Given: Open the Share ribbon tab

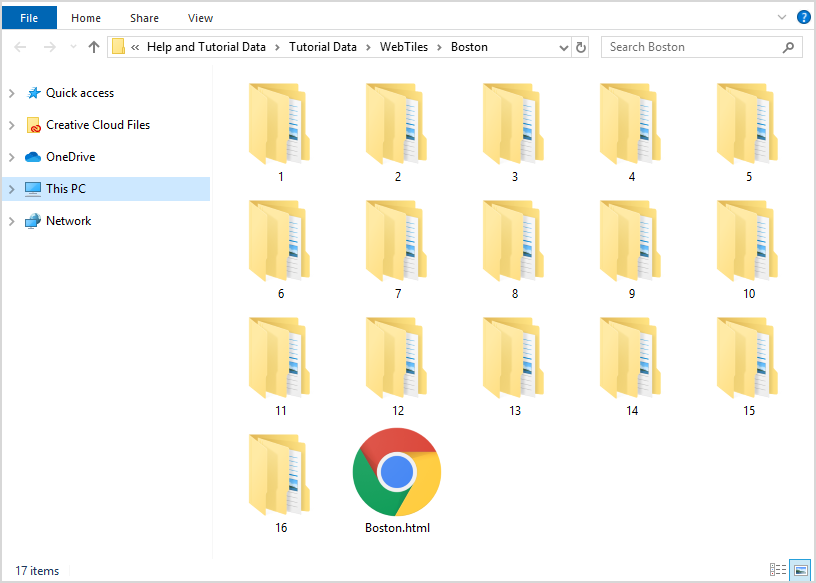Looking at the screenshot, I should click(x=144, y=18).
